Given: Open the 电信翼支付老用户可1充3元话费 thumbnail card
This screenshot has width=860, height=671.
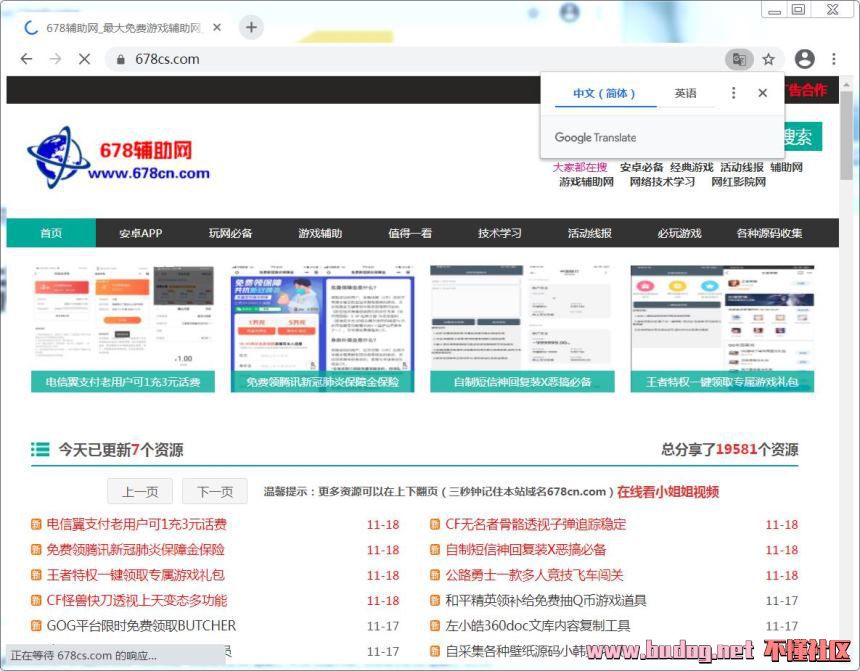Looking at the screenshot, I should coord(123,329).
